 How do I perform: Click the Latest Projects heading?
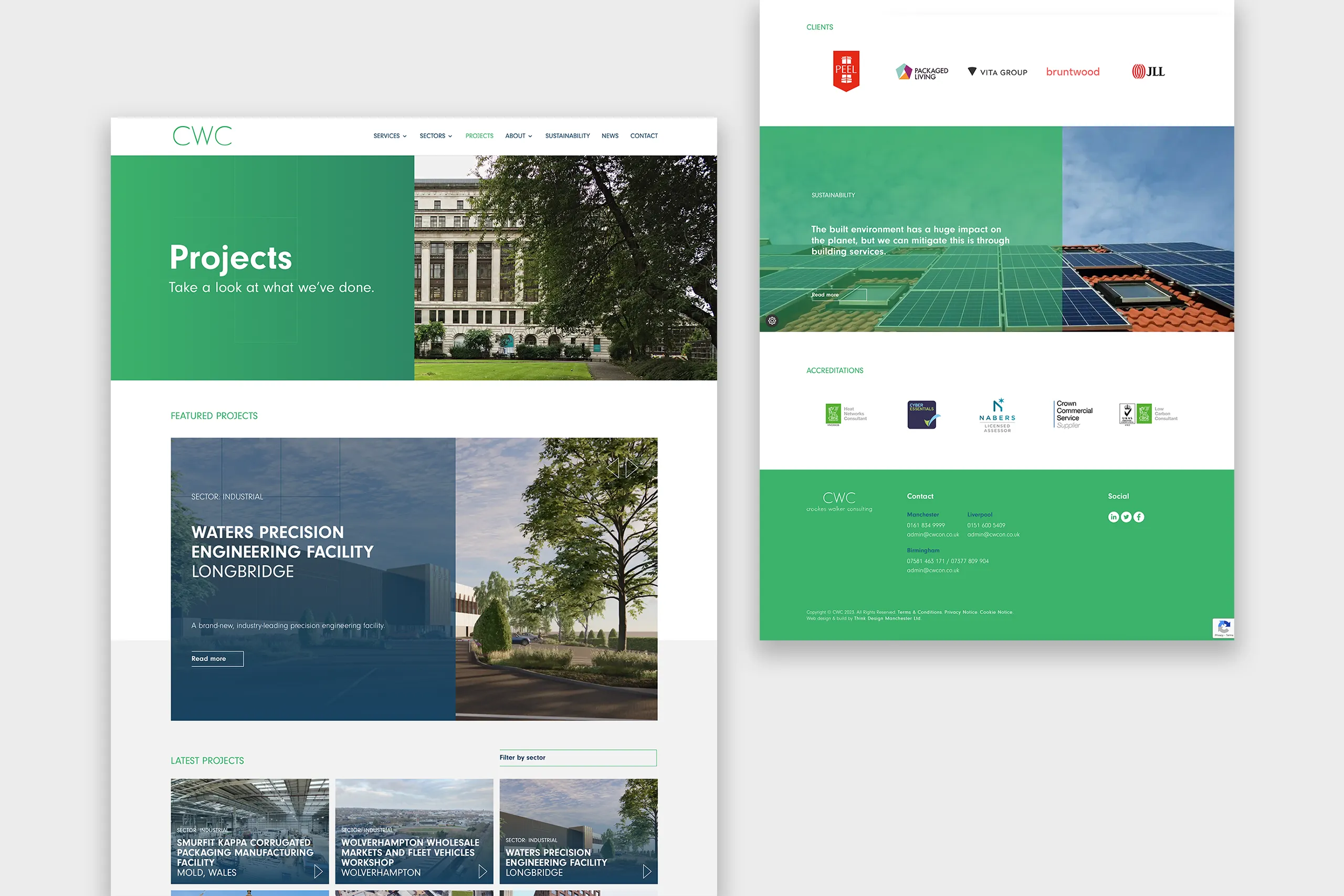(x=207, y=761)
